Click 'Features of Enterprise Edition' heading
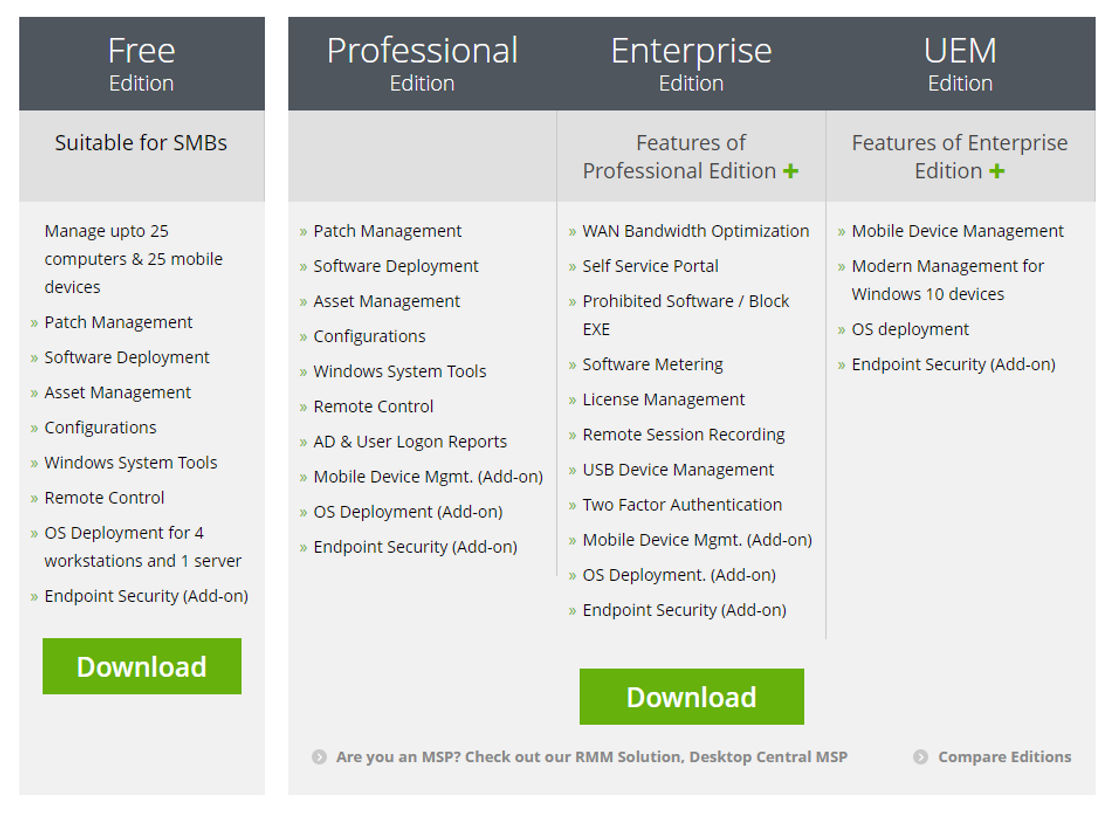 click(960, 157)
